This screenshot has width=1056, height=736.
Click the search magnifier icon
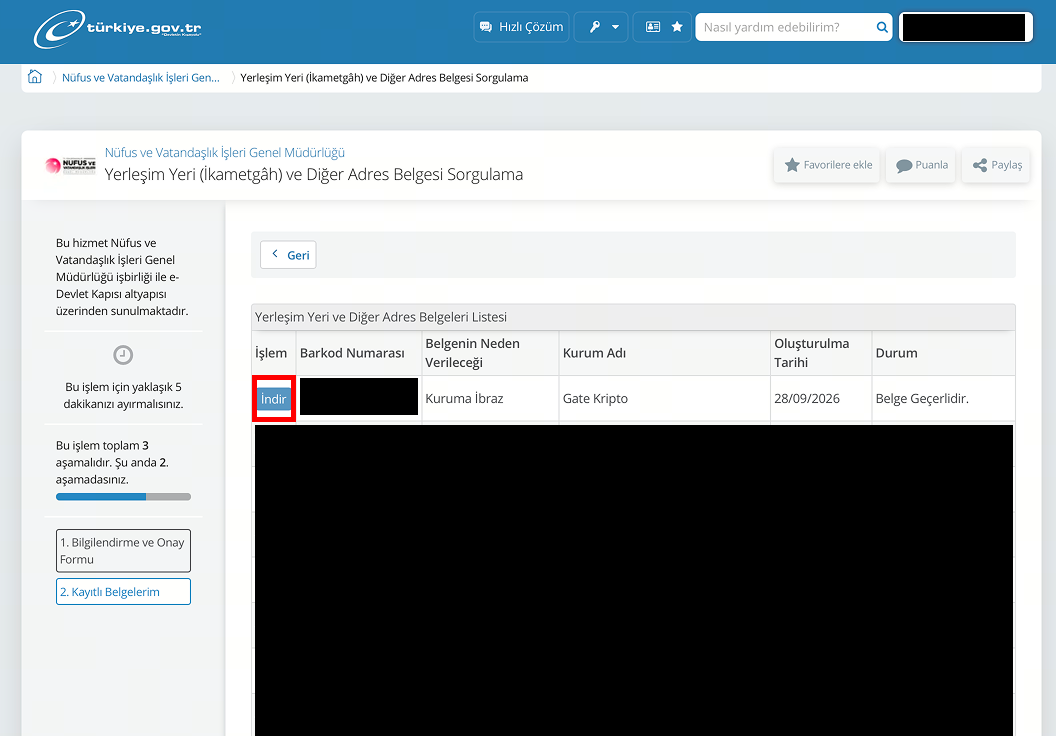(x=882, y=27)
